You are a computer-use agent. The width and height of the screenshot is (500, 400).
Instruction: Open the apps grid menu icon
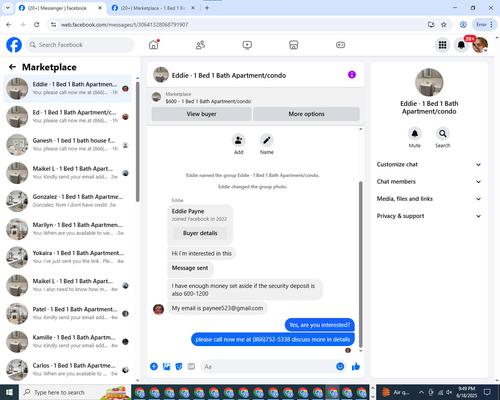pos(442,45)
